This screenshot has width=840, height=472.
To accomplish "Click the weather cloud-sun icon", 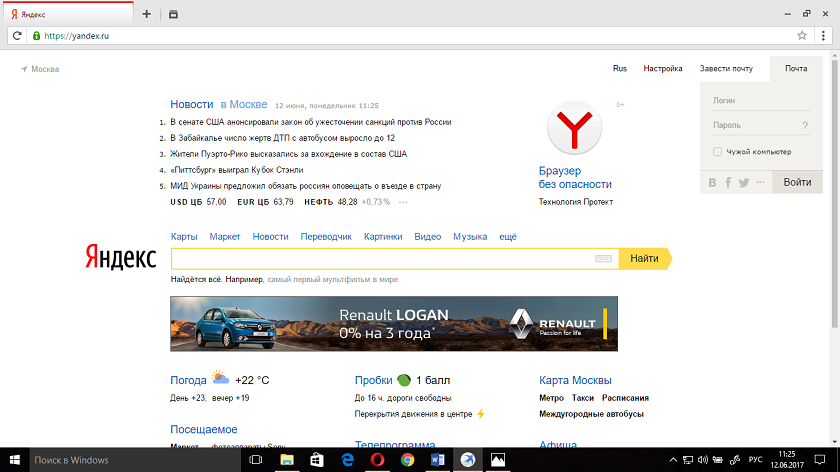I will click(x=220, y=378).
